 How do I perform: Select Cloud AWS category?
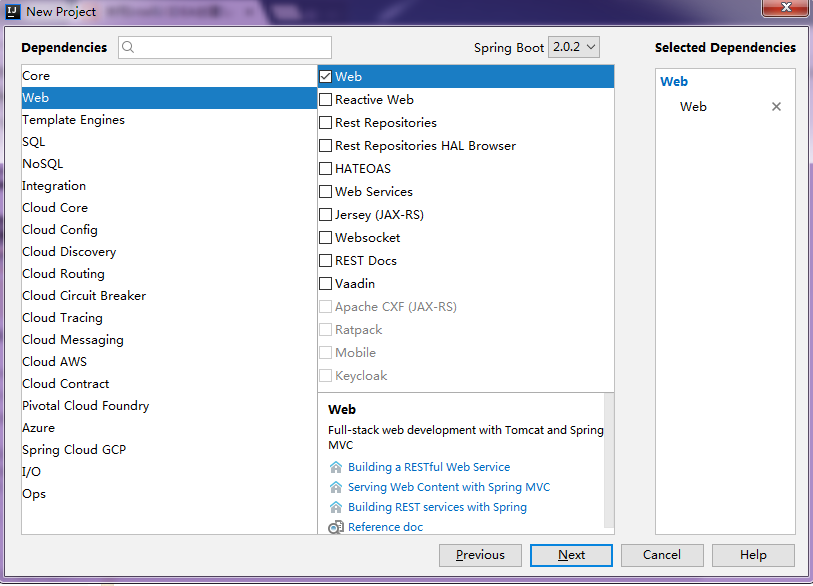click(x=169, y=361)
